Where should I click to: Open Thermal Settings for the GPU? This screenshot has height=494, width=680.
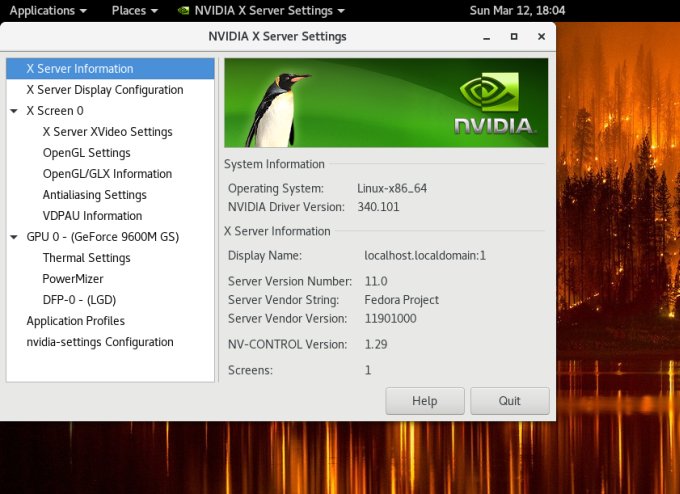pos(86,258)
